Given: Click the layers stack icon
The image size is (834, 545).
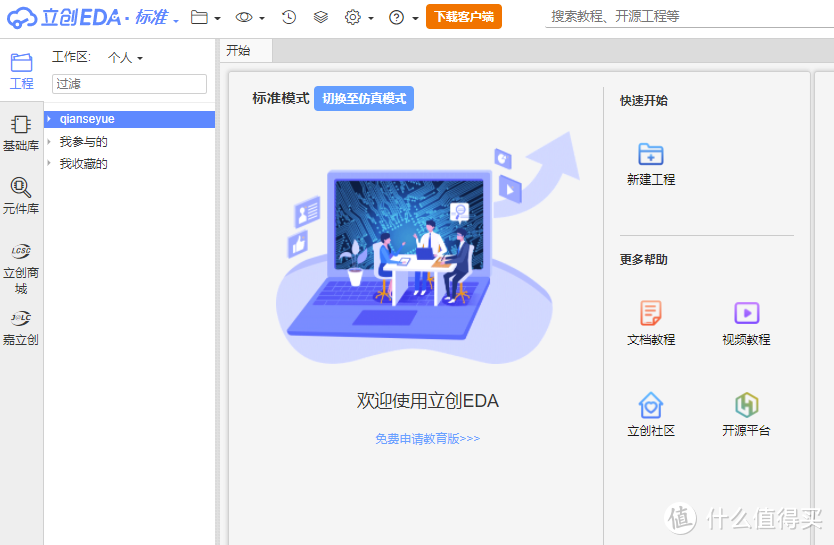Looking at the screenshot, I should point(321,18).
